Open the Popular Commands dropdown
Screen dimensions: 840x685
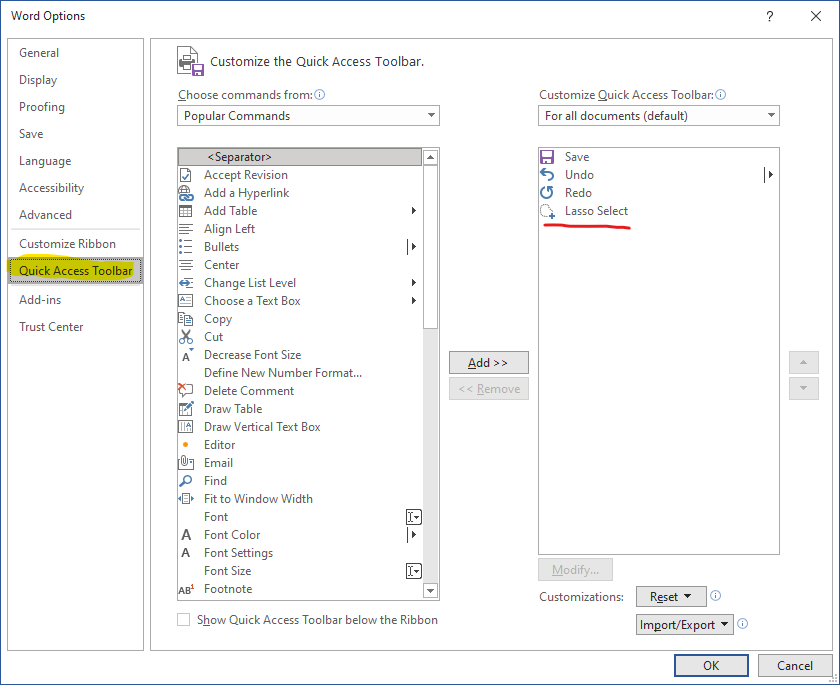(307, 115)
